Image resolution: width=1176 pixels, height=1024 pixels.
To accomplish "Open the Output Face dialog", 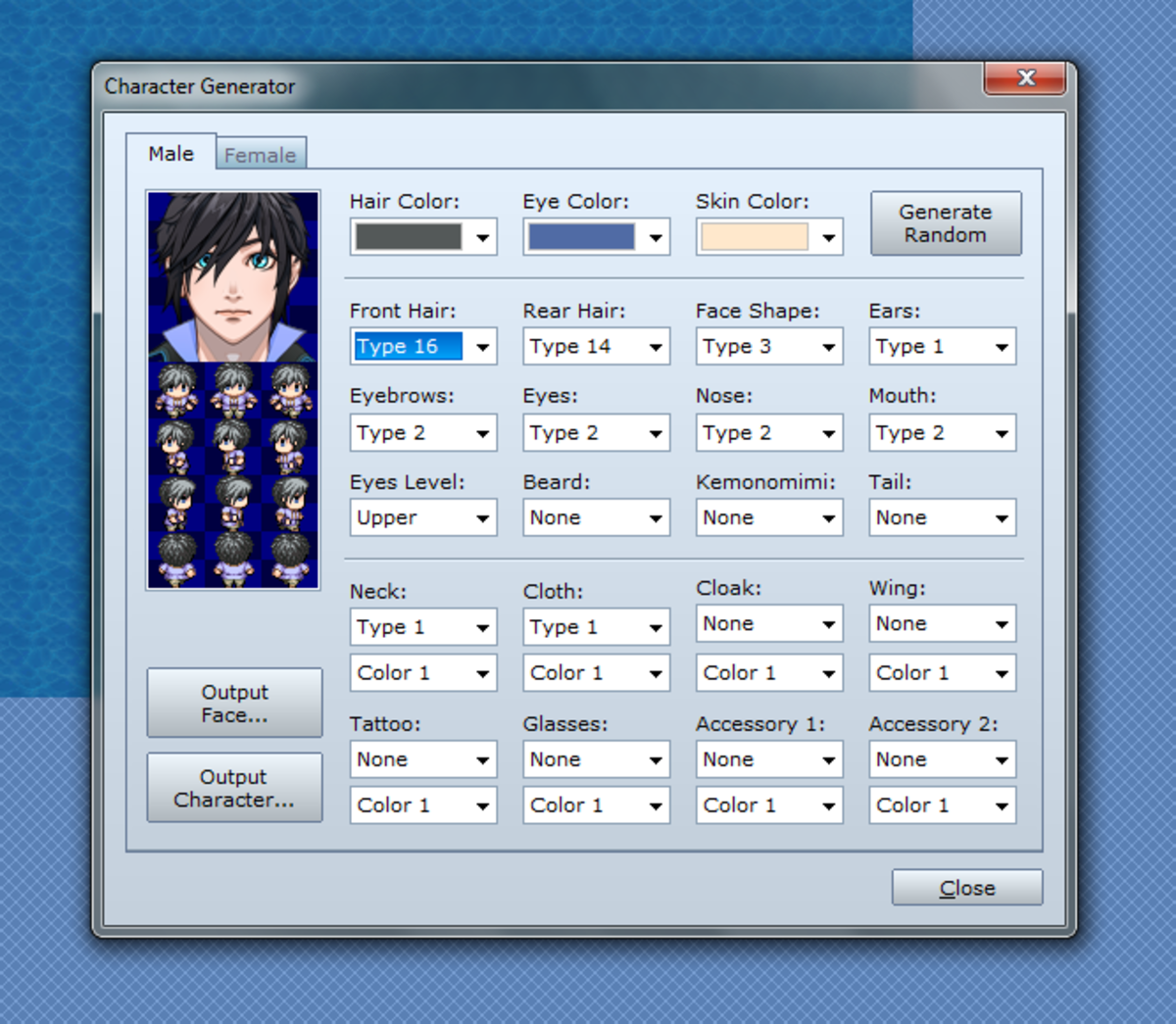I will [x=234, y=702].
